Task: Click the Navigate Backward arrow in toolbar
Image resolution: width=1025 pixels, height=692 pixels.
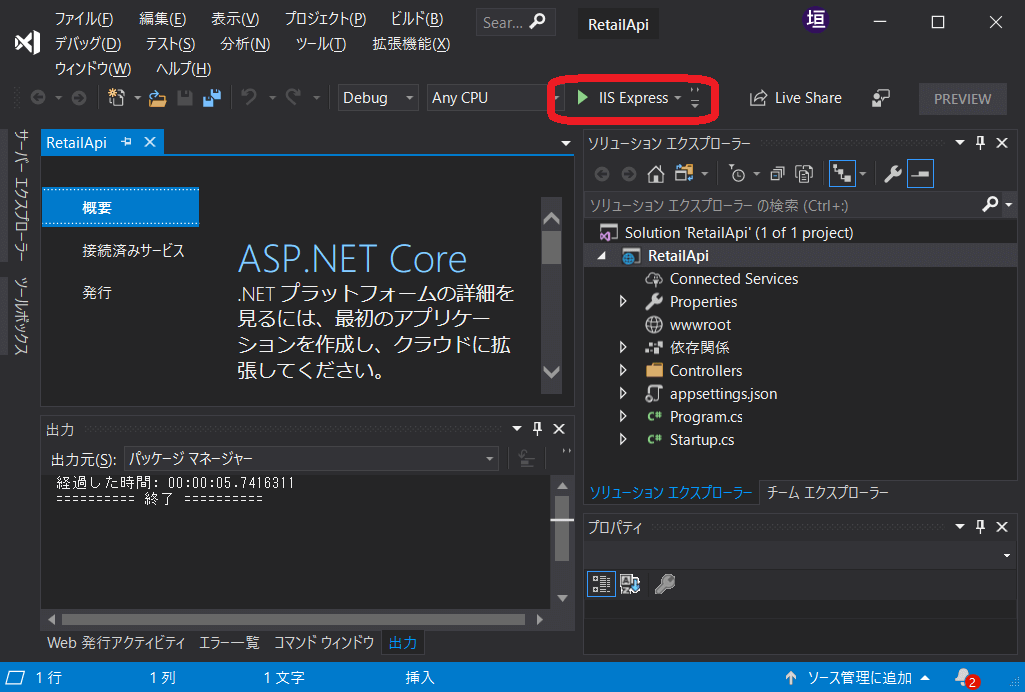Action: coord(38,98)
